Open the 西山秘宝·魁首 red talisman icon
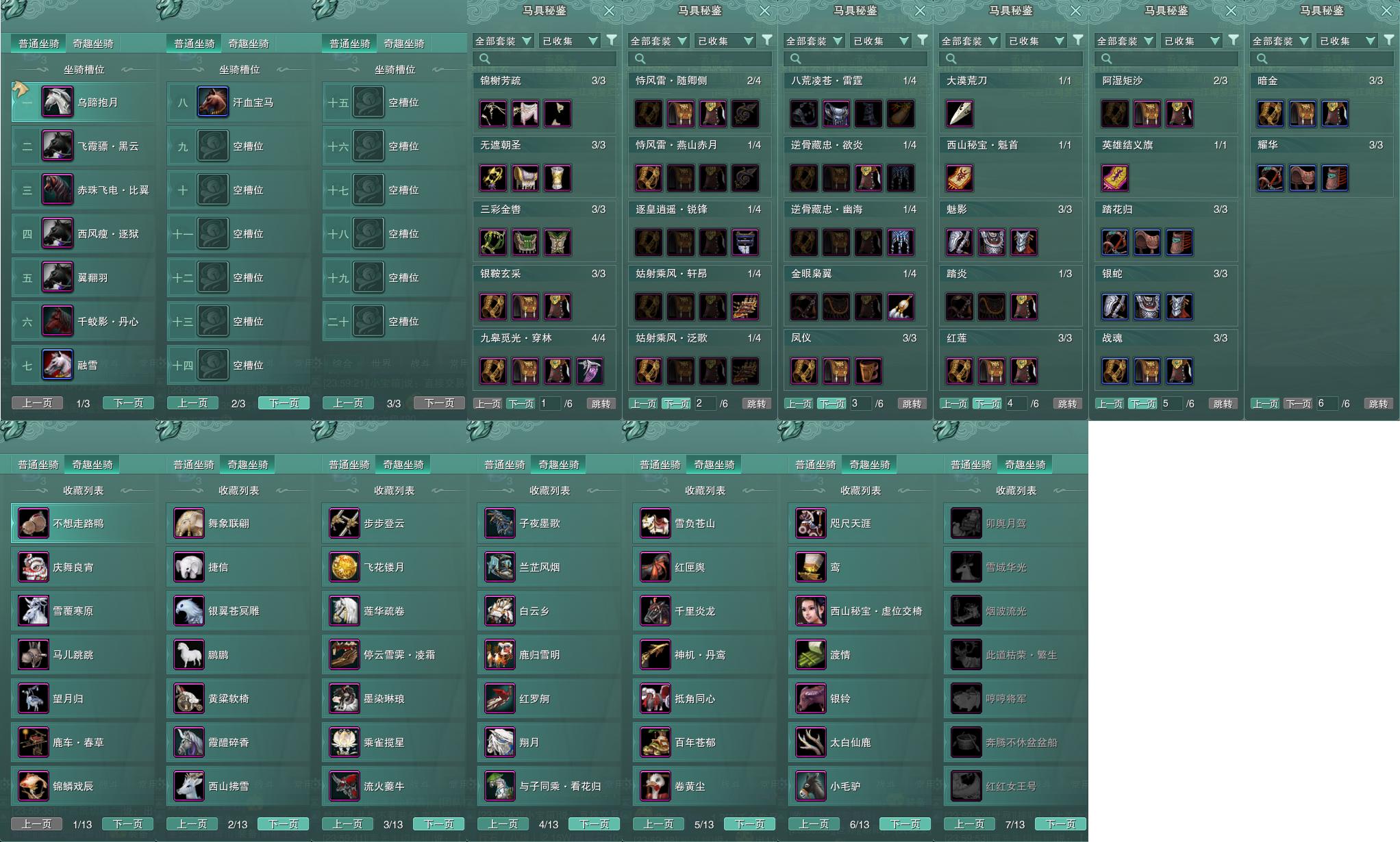1400x842 pixels. pos(959,178)
